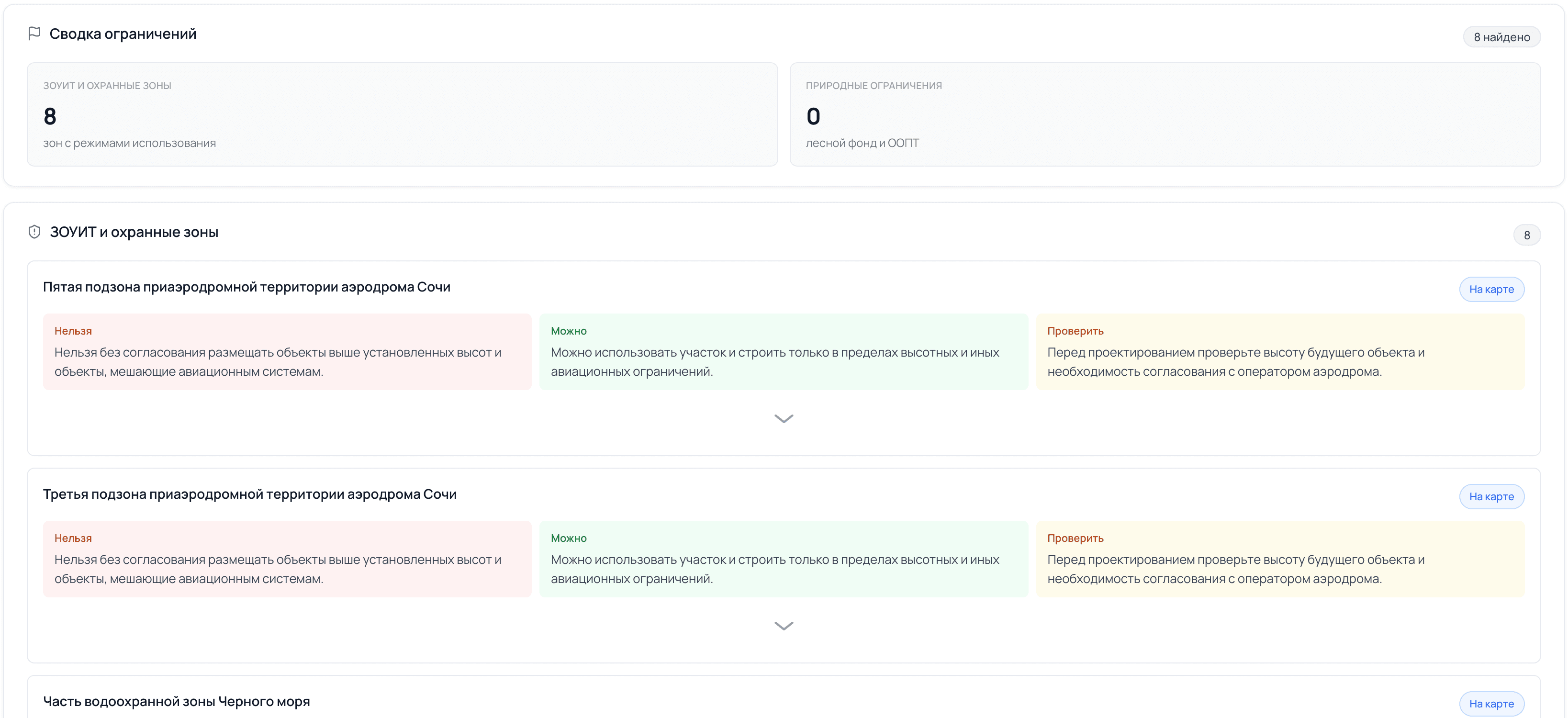
Task: Click the yellow check-advice text in Пятая подзона card
Action: [x=1236, y=362]
